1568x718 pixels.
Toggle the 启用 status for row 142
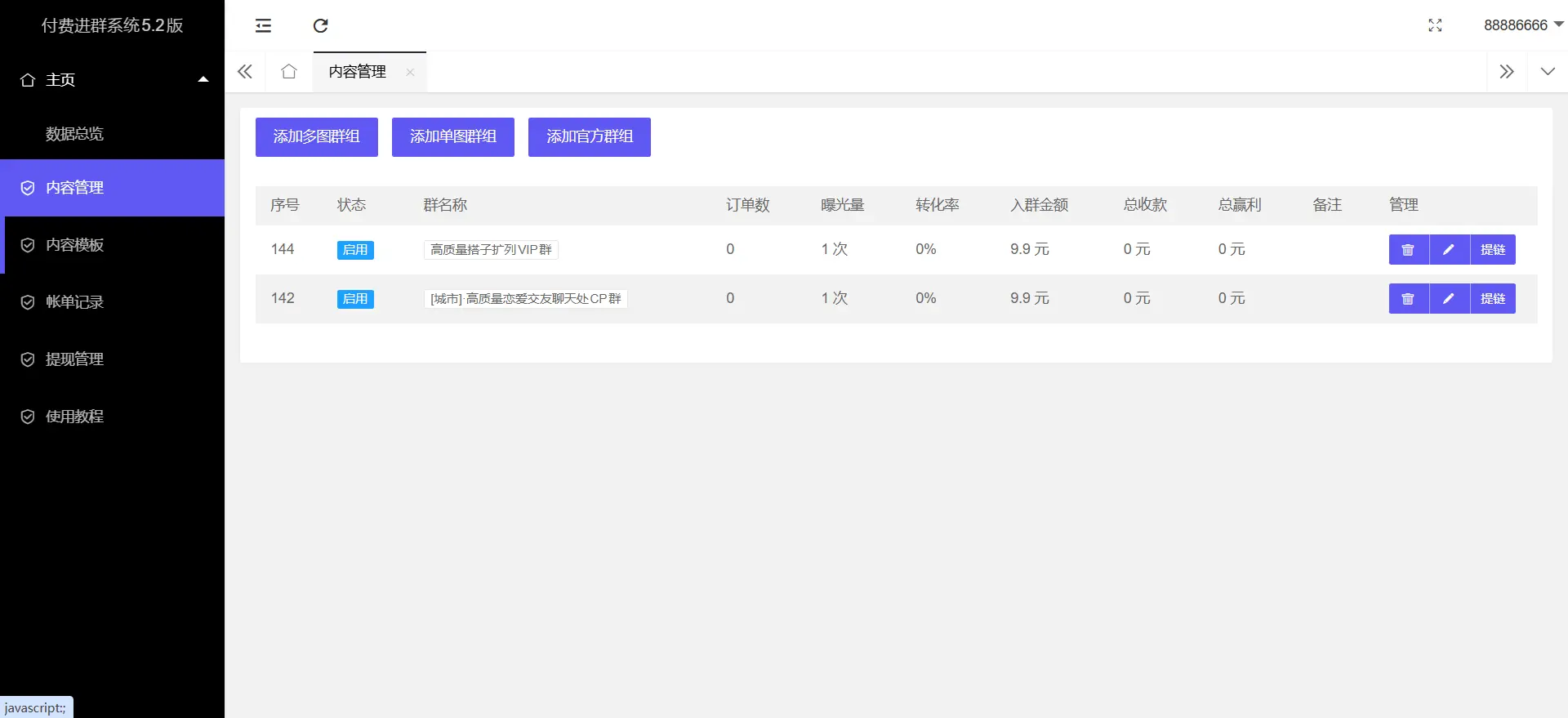[x=355, y=299]
